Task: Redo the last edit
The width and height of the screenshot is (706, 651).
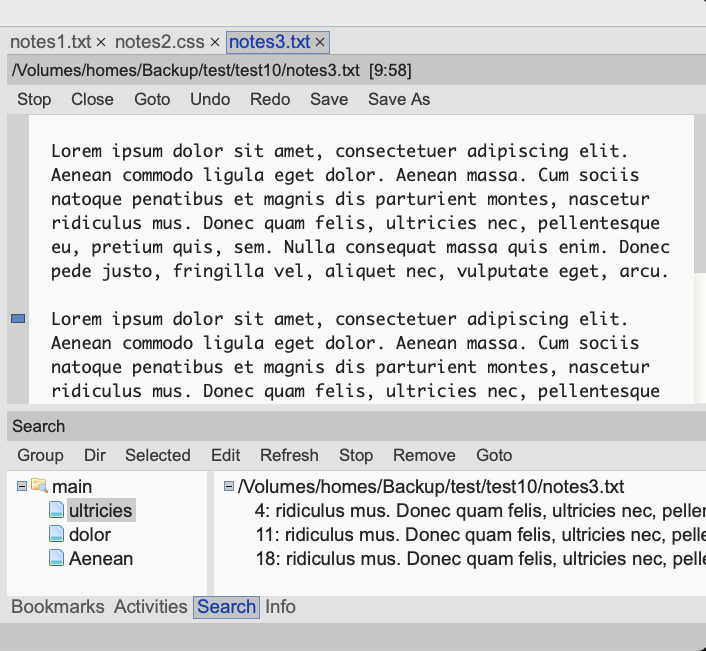Action: coord(270,99)
